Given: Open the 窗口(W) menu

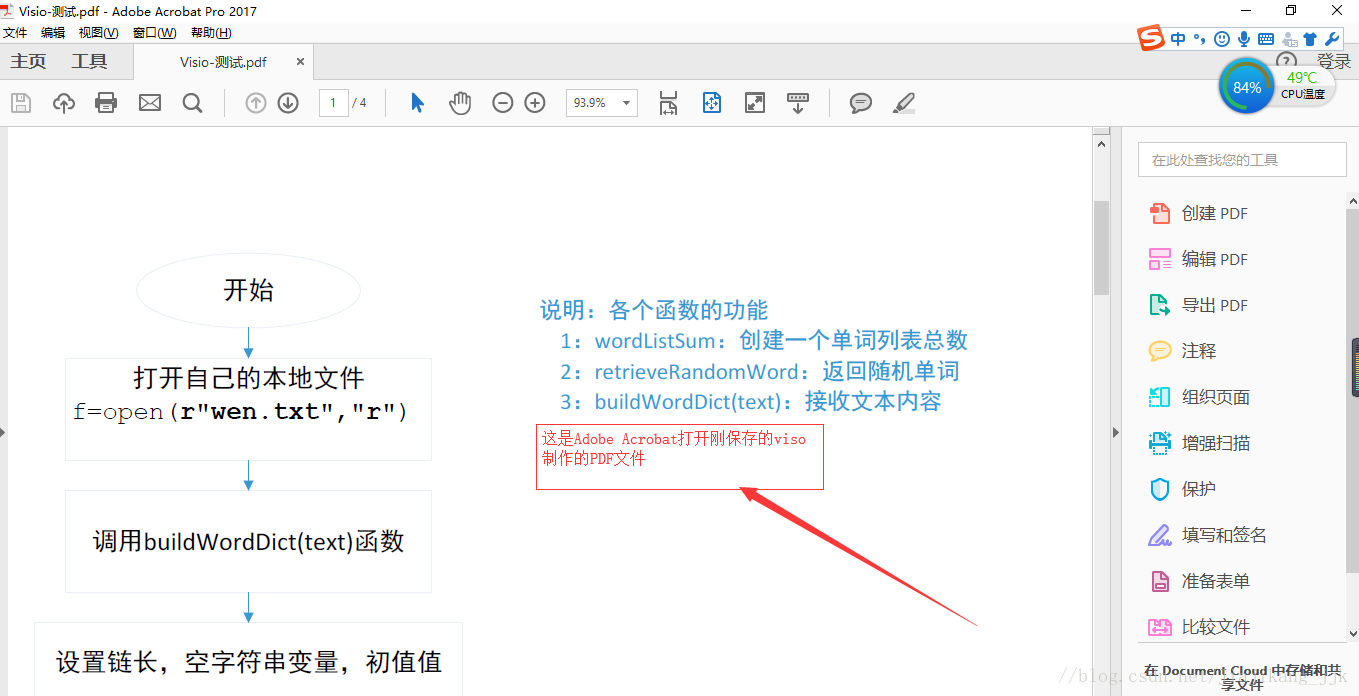Looking at the screenshot, I should pyautogui.click(x=154, y=33).
